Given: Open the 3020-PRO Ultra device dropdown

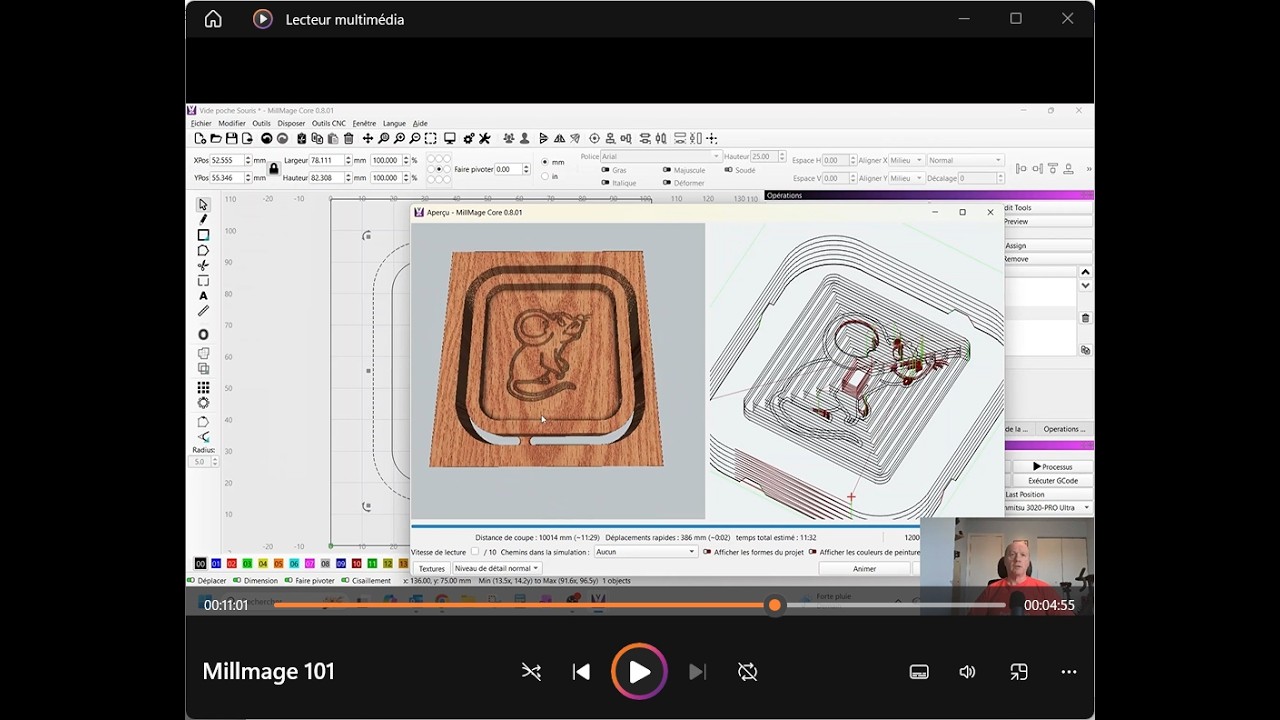Looking at the screenshot, I should pos(1048,508).
